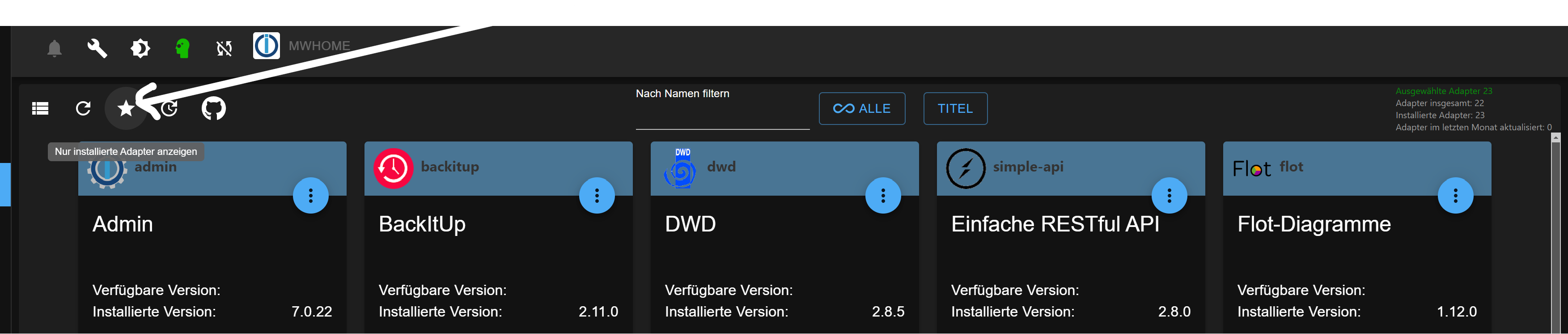This screenshot has height=334, width=1568.
Task: Click the TITEL button
Action: click(954, 108)
